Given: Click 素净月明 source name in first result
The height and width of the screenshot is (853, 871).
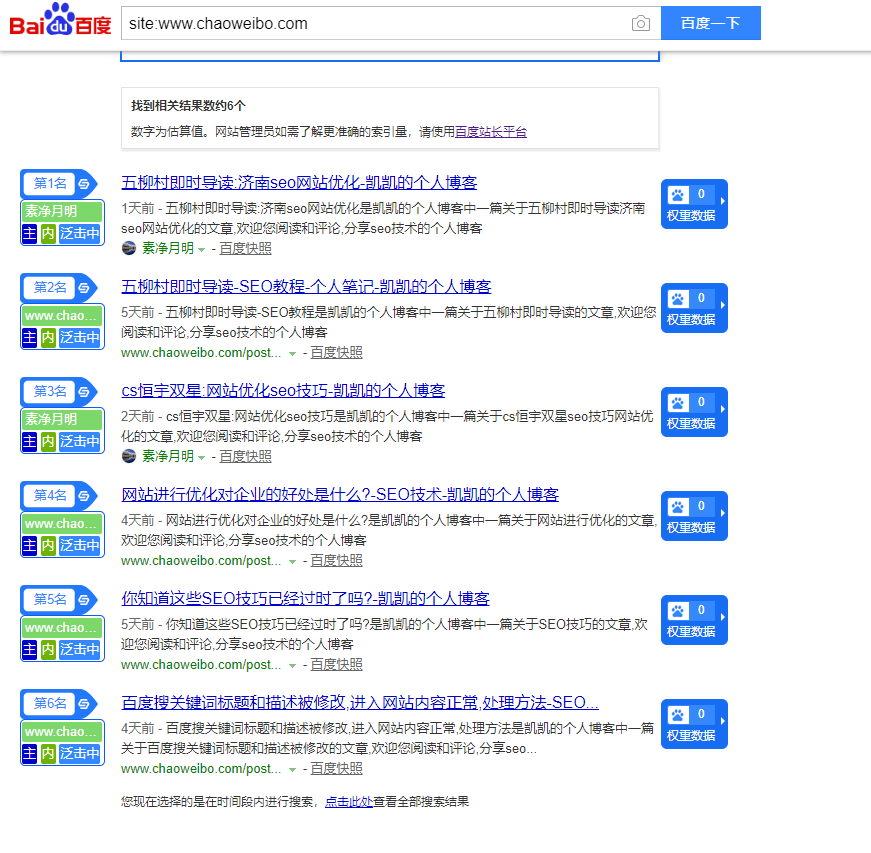Looking at the screenshot, I should (x=168, y=248).
